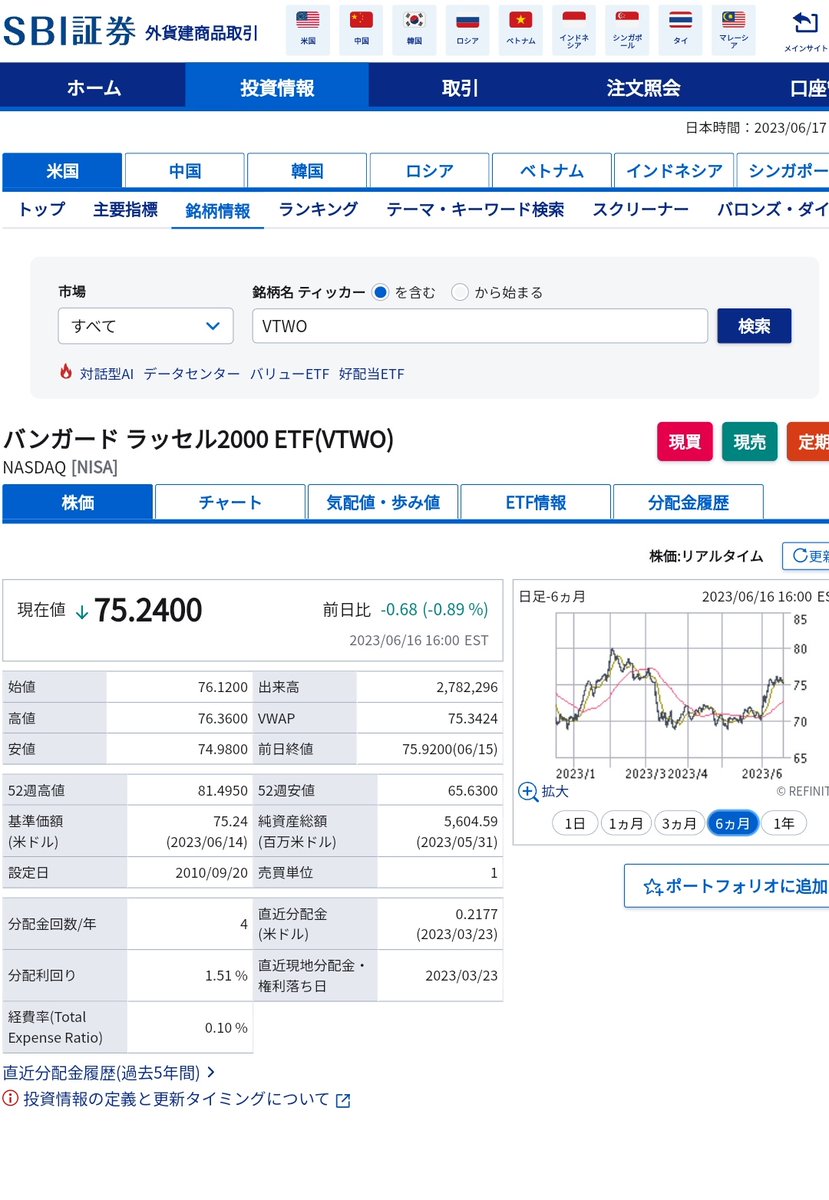Open 投資情報の定義と更新タイミングについて link
829x1200 pixels.
coord(176,1099)
